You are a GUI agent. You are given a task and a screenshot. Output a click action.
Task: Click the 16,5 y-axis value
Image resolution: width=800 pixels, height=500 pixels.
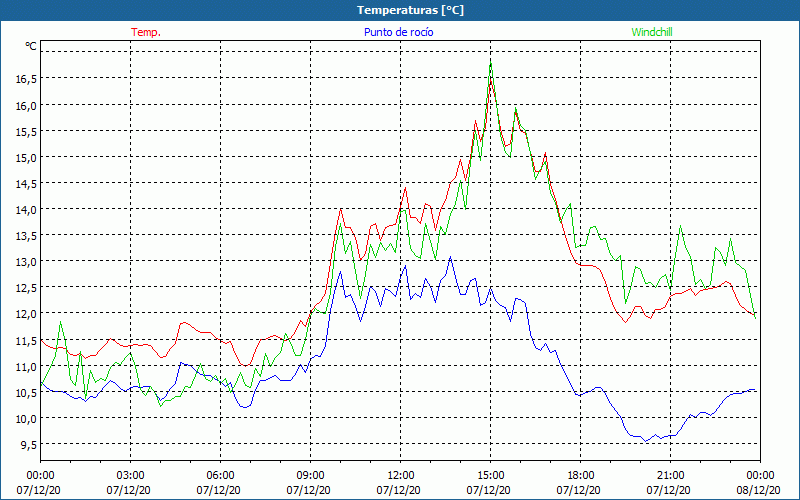(x=26, y=79)
